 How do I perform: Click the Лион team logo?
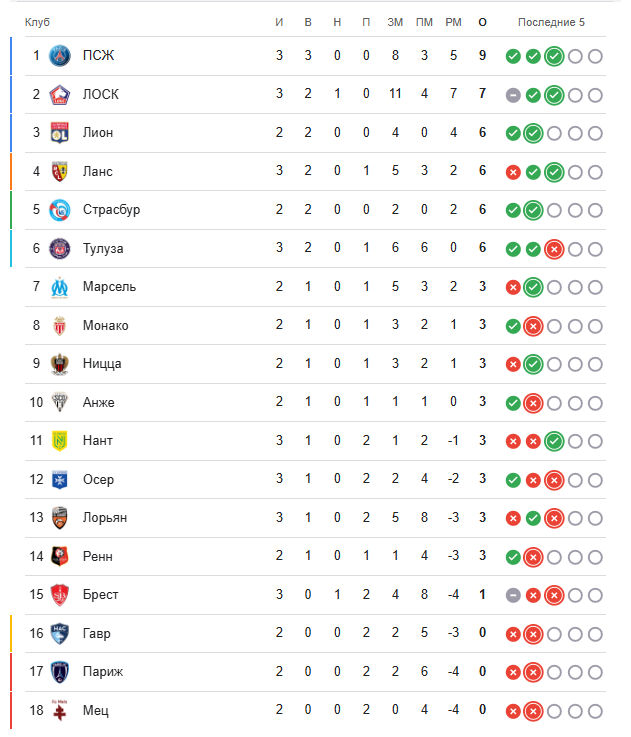pos(61,133)
